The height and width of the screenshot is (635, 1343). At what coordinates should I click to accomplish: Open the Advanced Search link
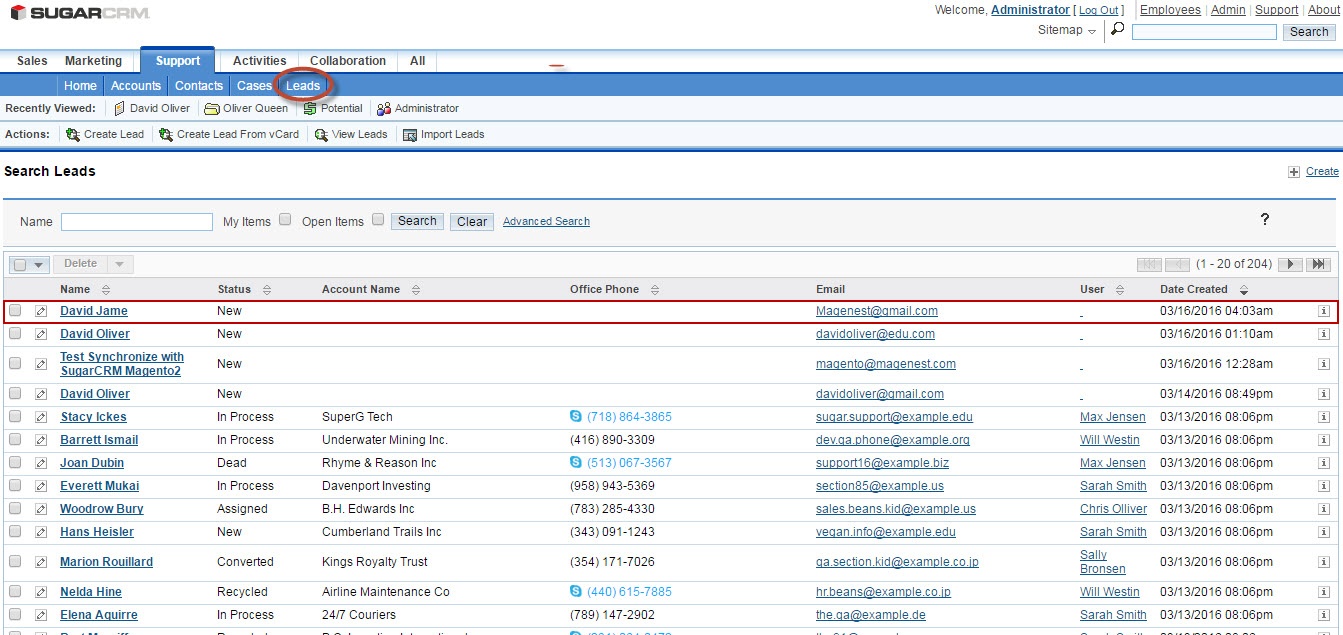point(546,221)
